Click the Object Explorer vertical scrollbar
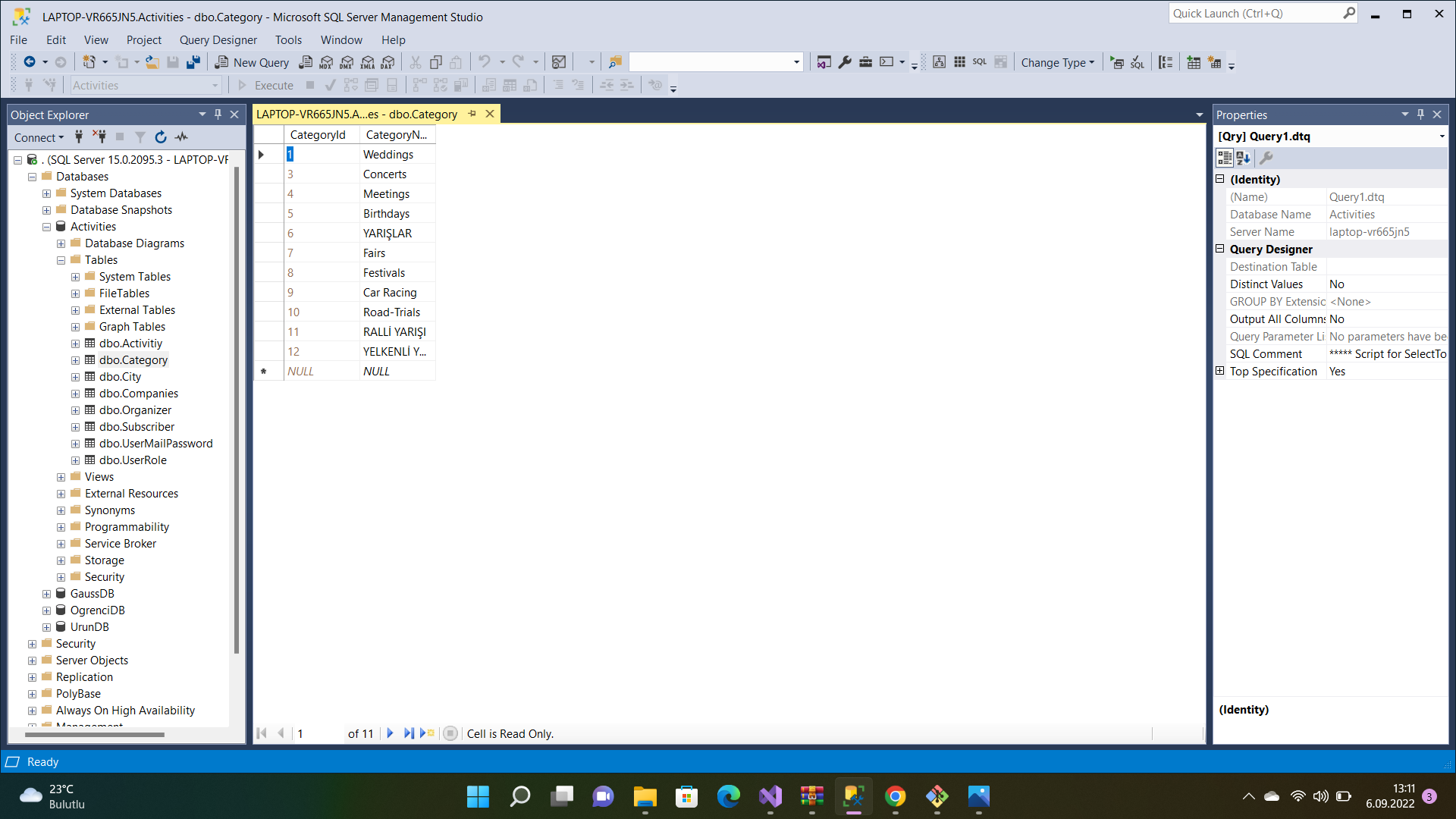 coord(237,409)
